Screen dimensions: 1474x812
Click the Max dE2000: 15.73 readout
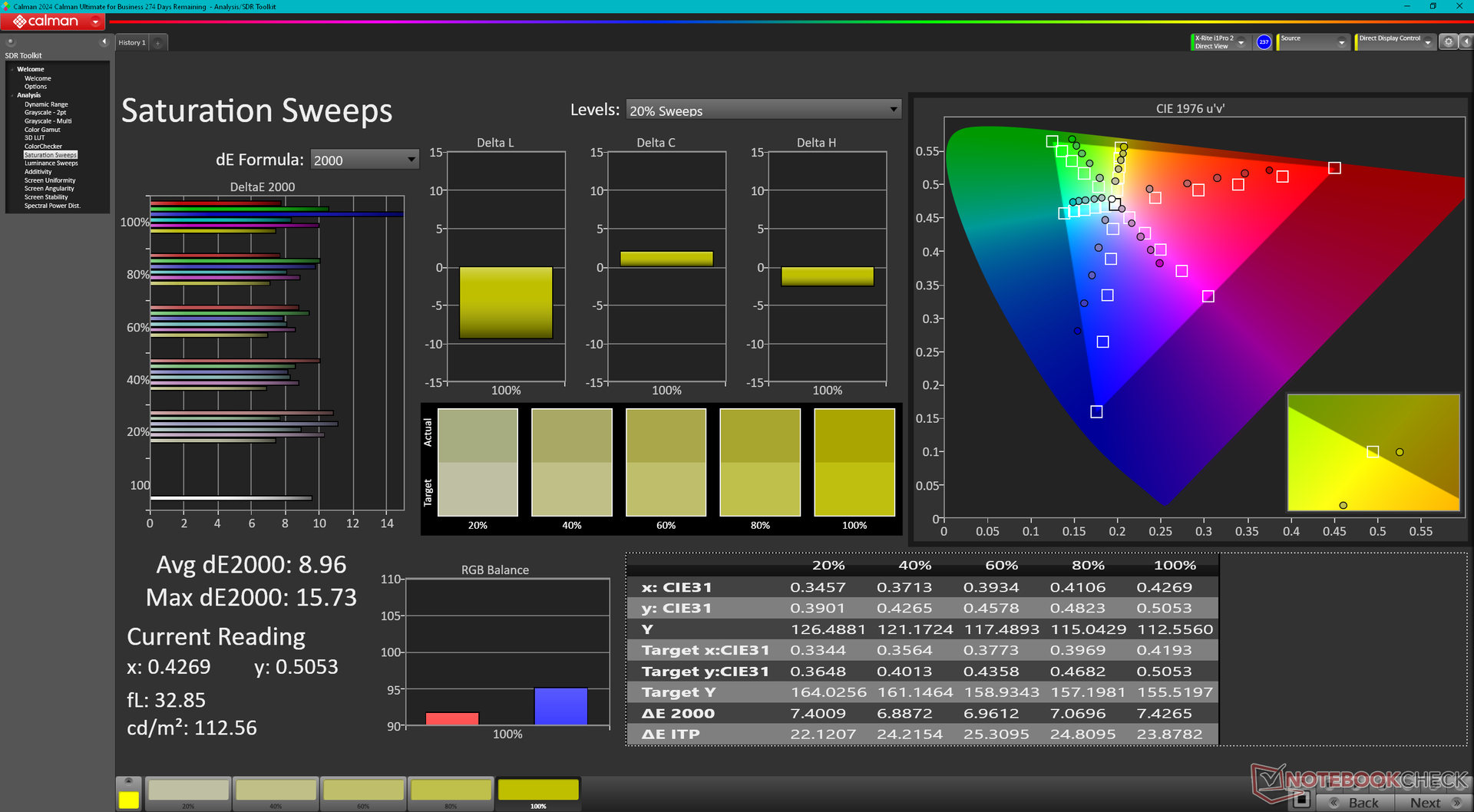pos(251,597)
